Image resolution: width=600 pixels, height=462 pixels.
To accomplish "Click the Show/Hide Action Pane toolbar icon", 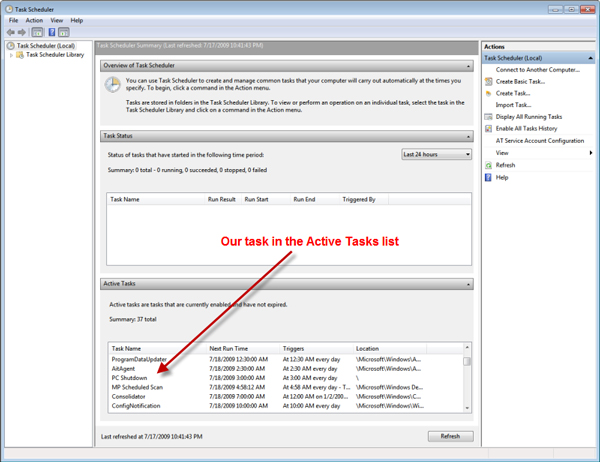I will pos(64,32).
